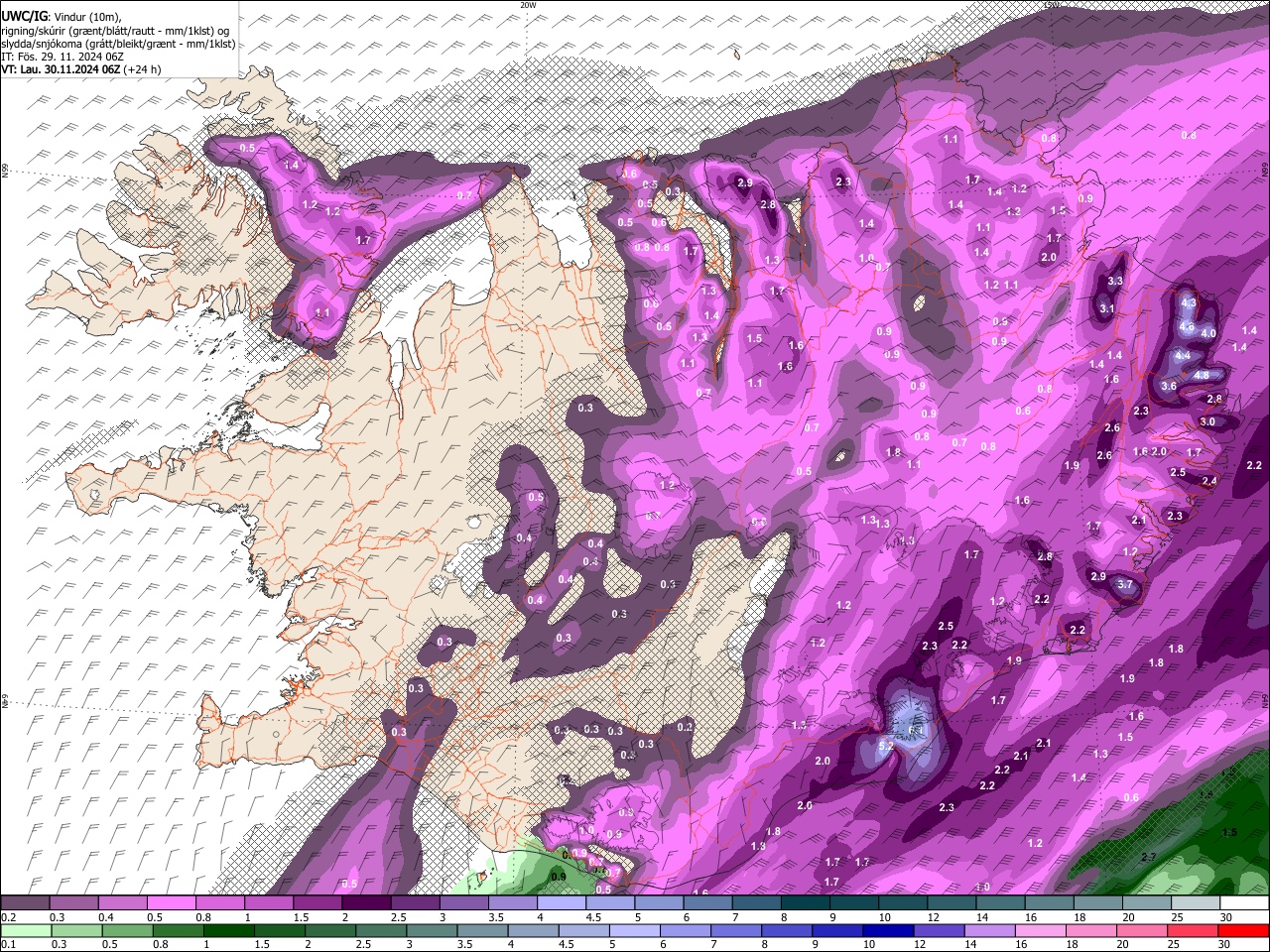
Task: Click lower legend swatch between 1 and 1.5
Action: (227, 930)
